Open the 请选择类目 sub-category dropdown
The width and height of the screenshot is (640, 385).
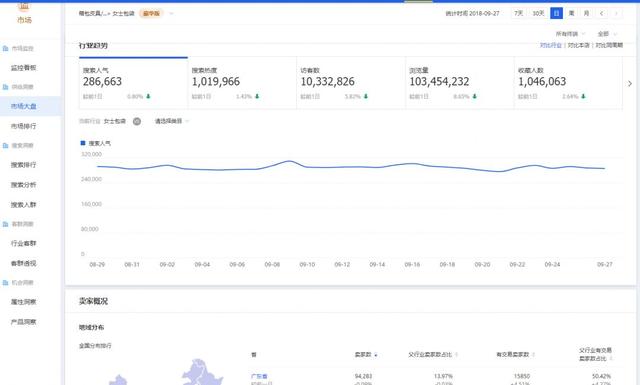point(172,121)
